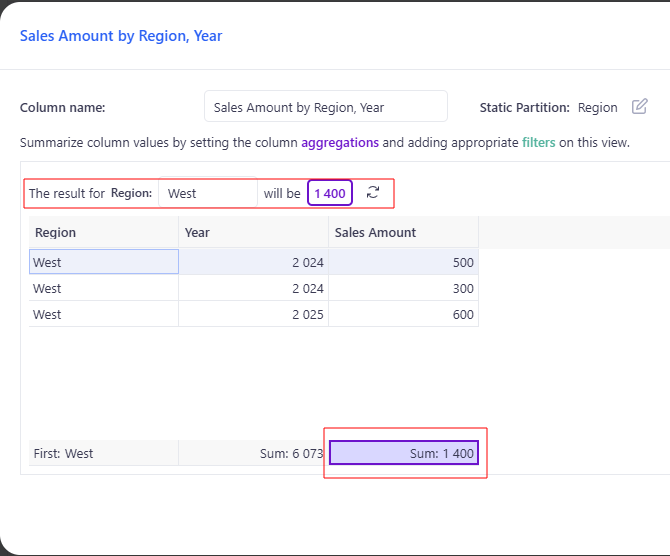This screenshot has height=556, width=670.
Task: Open the Sum: 6 073 Year footer aggregation
Action: (253, 453)
